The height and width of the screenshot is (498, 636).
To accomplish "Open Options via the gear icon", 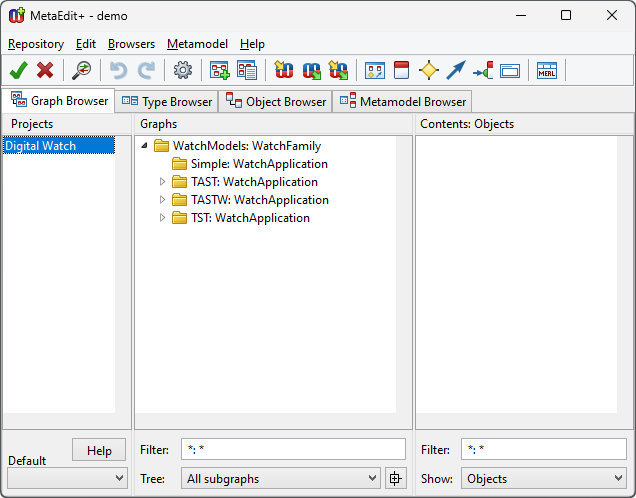I will (183, 70).
